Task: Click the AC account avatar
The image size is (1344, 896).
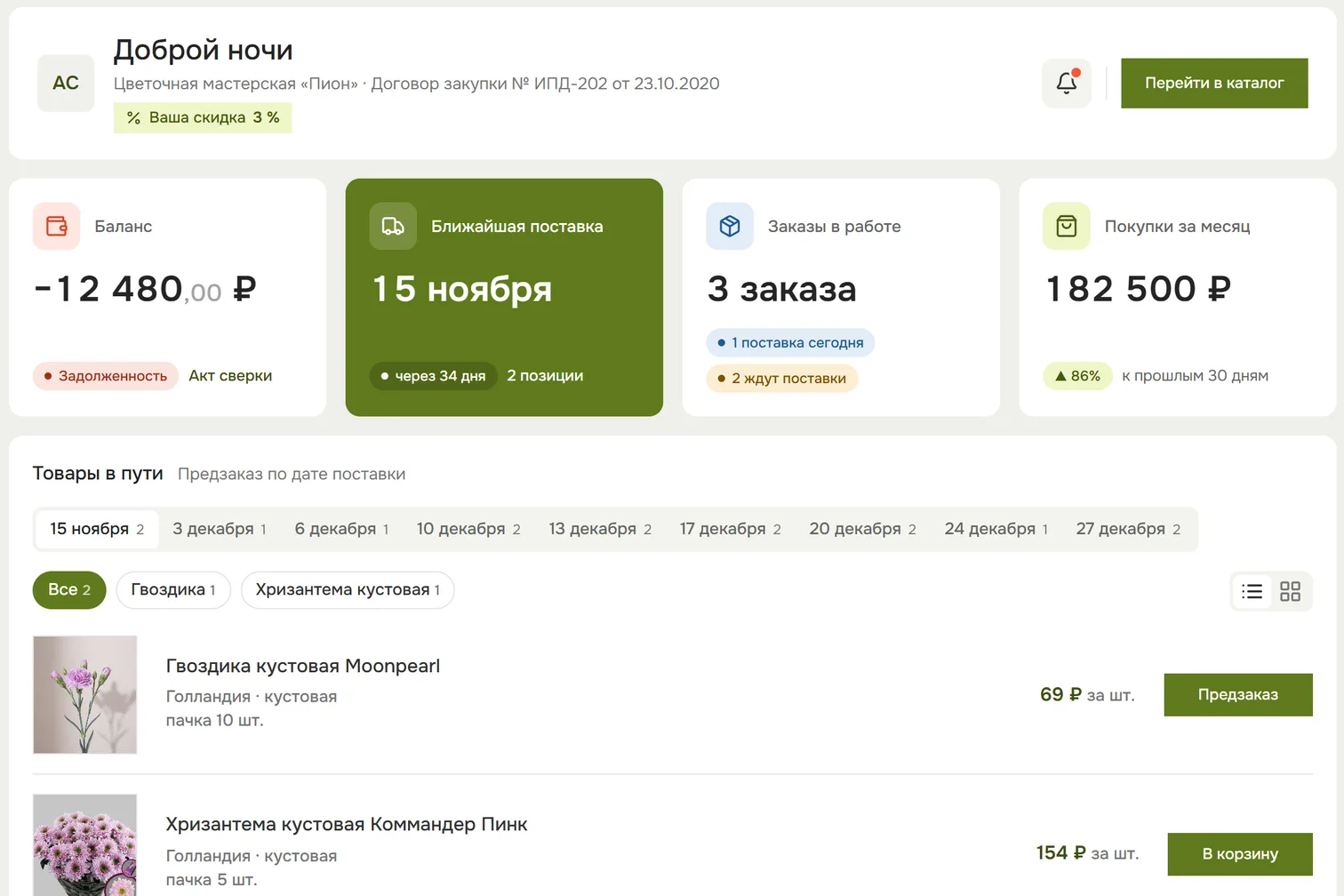Action: (x=66, y=83)
